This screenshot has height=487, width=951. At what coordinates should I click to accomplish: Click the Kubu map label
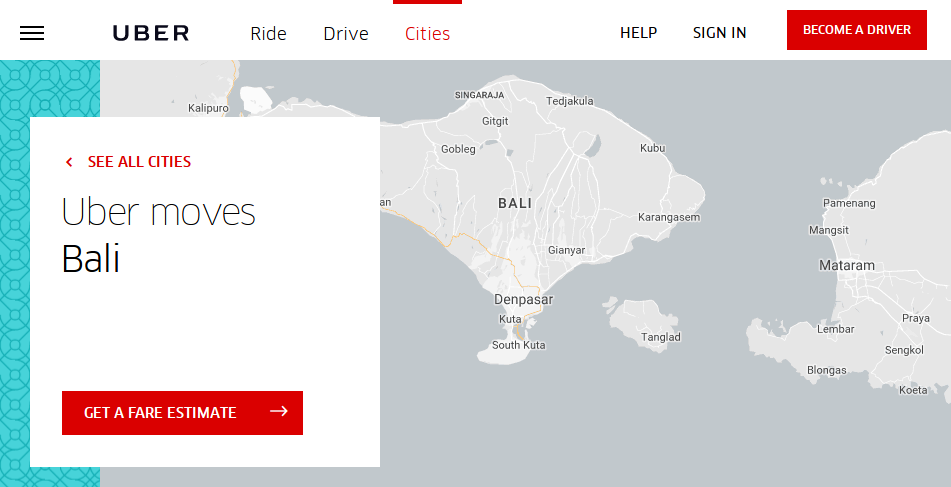[x=653, y=148]
